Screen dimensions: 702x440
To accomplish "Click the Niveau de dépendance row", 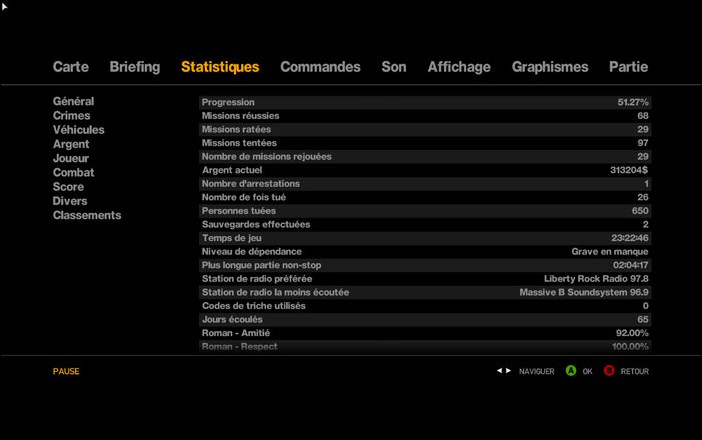I will point(425,252).
